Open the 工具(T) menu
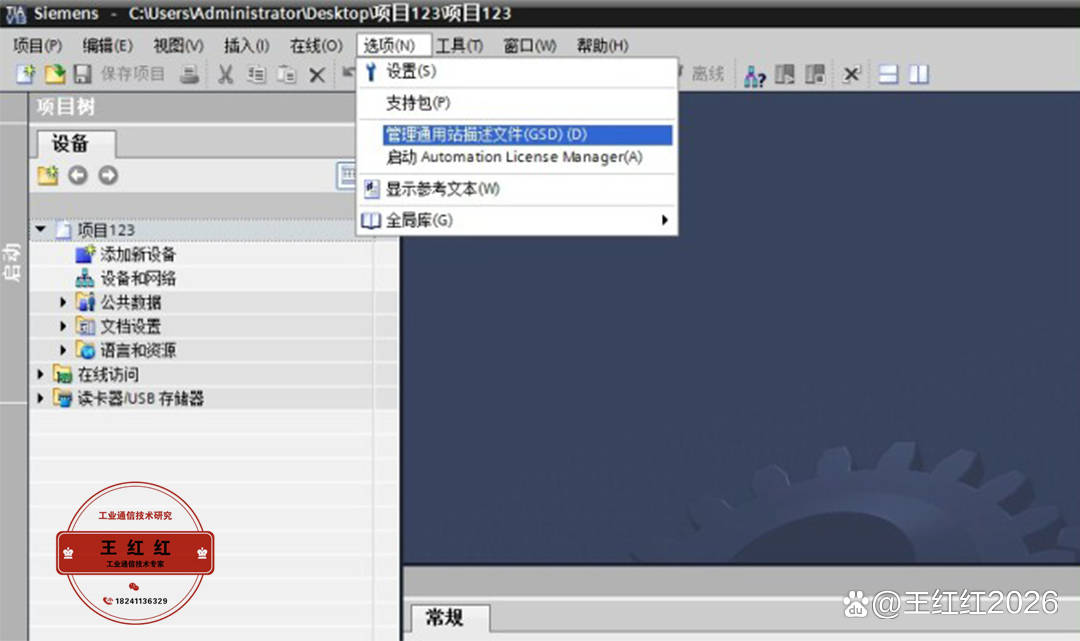The image size is (1080, 641). click(459, 45)
